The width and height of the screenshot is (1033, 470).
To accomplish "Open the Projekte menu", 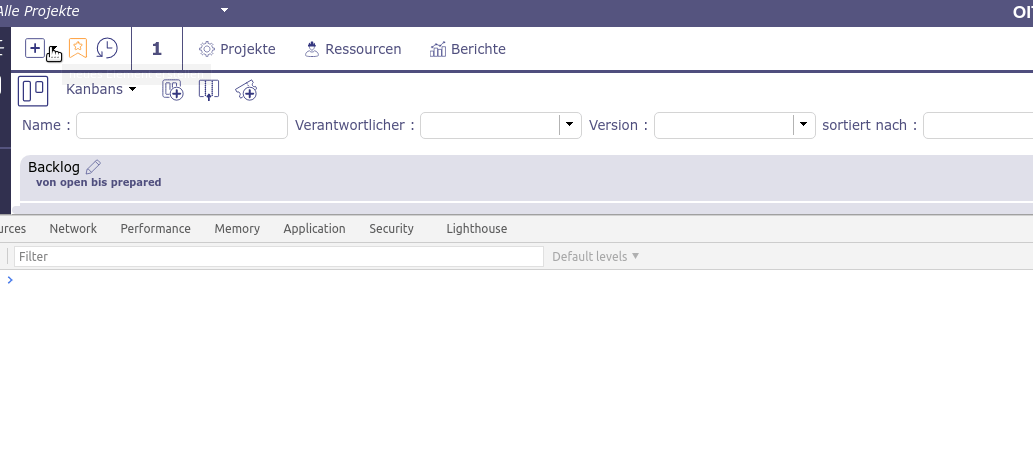I will [237, 49].
